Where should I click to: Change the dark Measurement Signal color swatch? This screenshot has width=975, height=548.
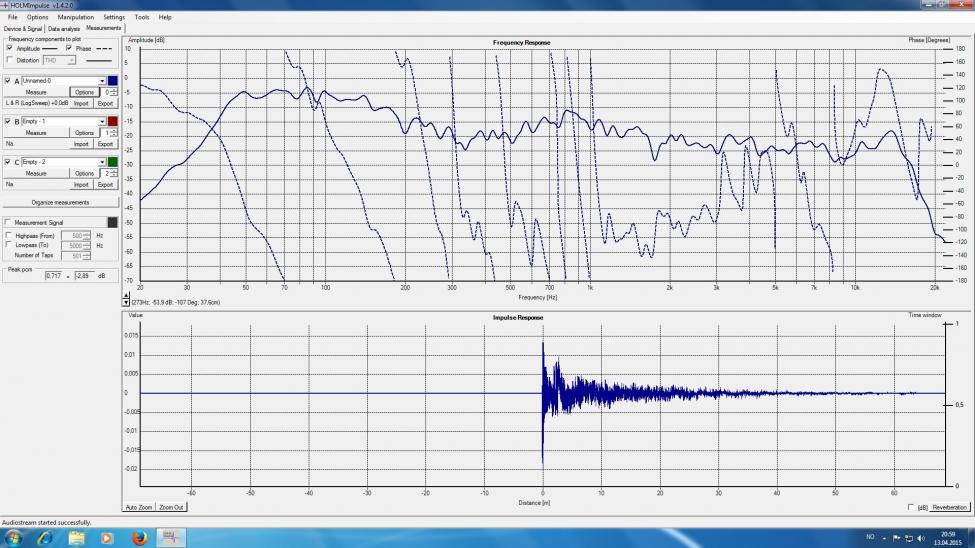tap(113, 222)
